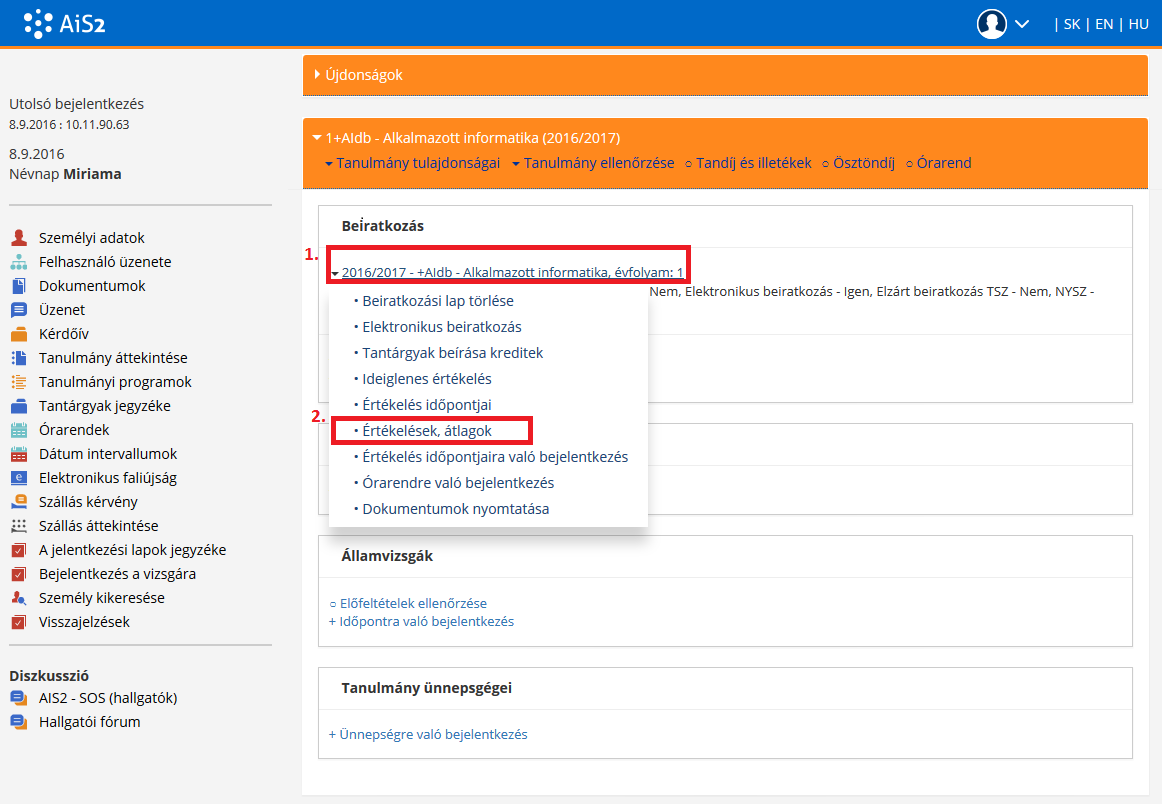Expand the Újdonságok panel
The image size is (1162, 804).
363,75
